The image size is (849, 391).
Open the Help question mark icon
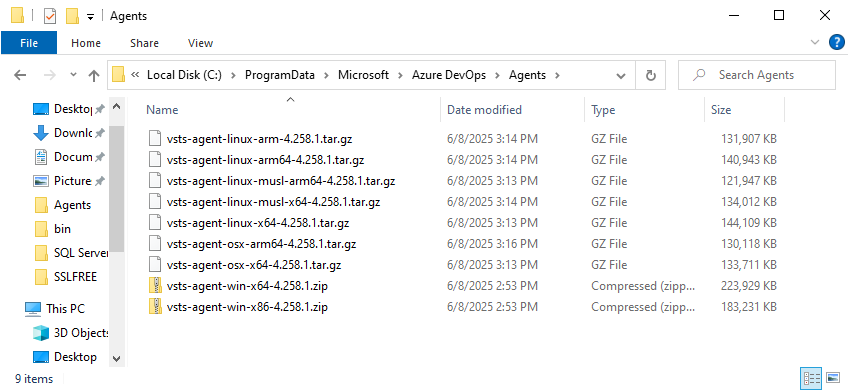(x=837, y=42)
